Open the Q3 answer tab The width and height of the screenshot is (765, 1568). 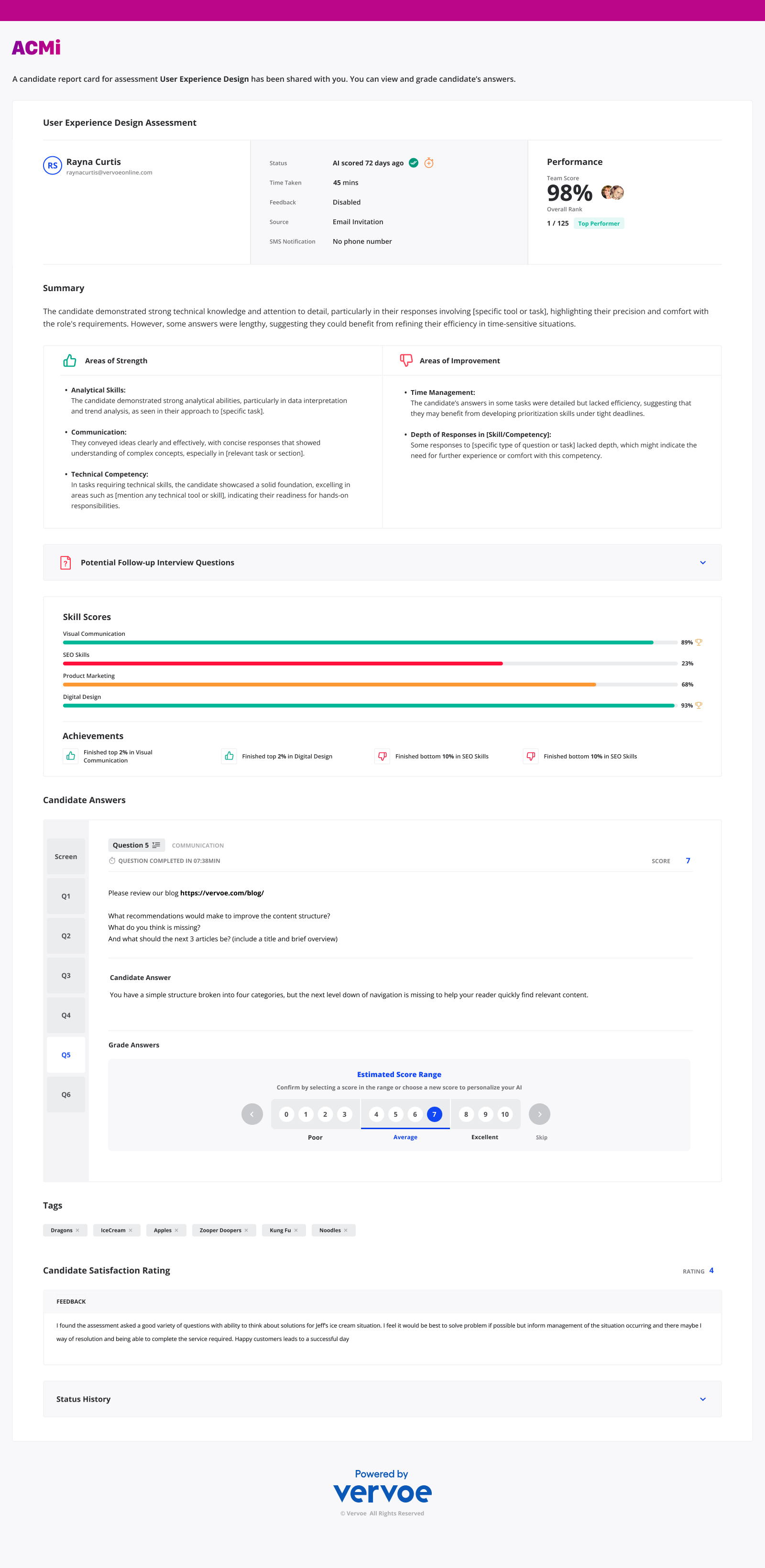66,975
